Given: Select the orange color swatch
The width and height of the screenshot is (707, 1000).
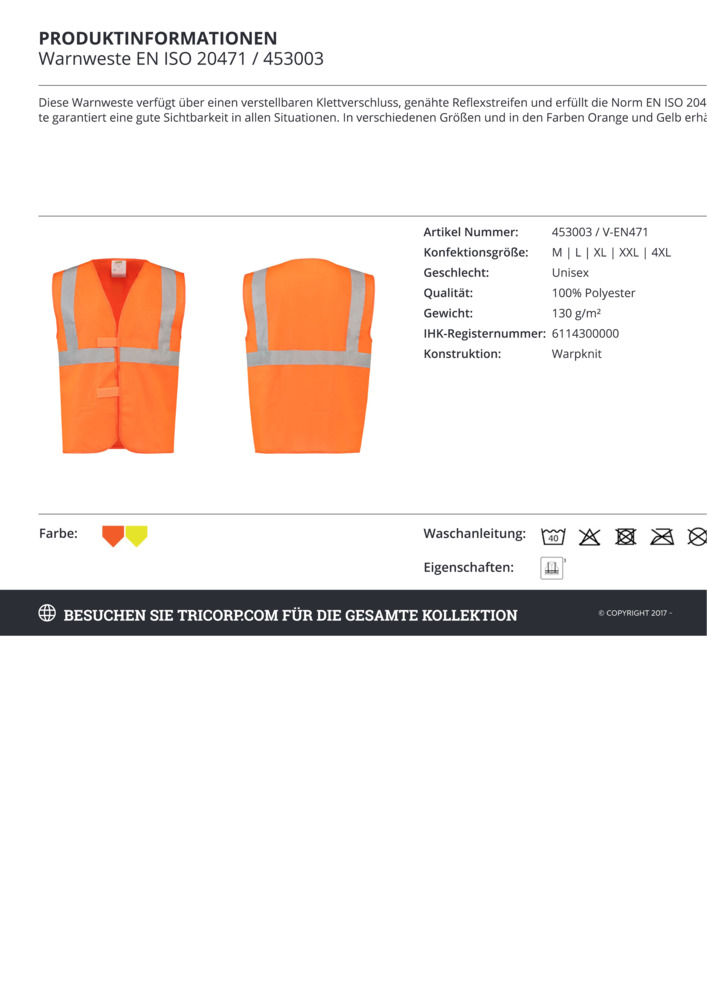Looking at the screenshot, I should [x=113, y=536].
